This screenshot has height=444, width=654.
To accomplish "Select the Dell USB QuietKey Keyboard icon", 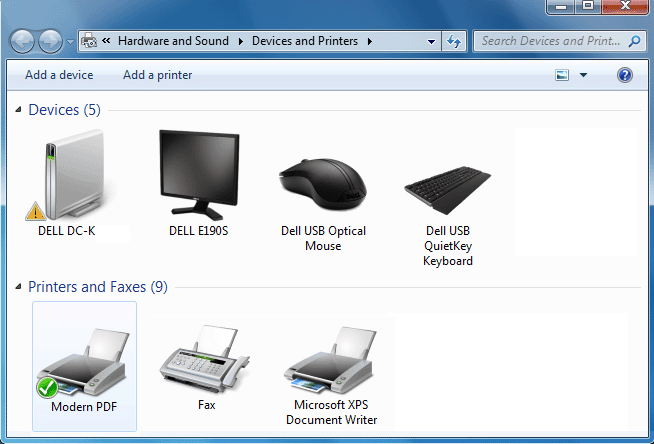I will tap(448, 190).
